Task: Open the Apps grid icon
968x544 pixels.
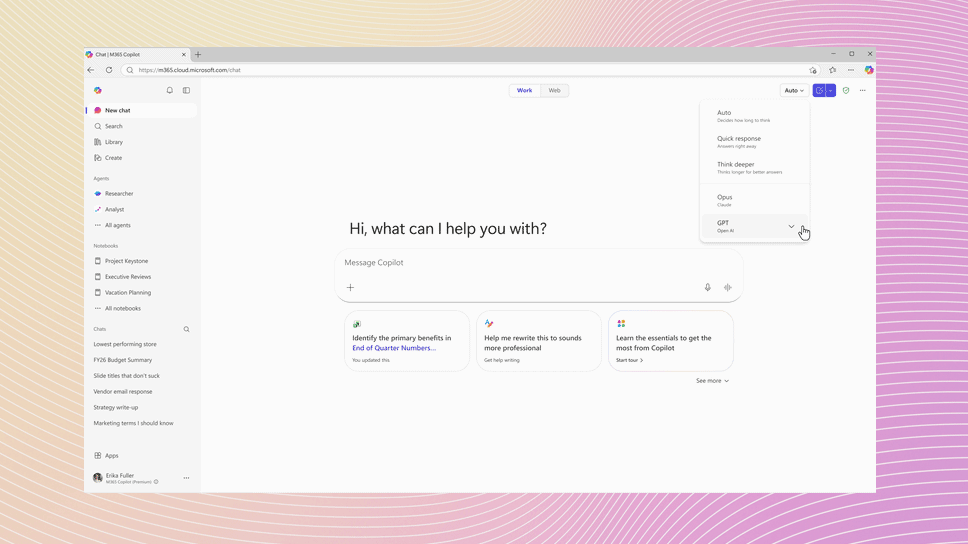Action: point(98,455)
